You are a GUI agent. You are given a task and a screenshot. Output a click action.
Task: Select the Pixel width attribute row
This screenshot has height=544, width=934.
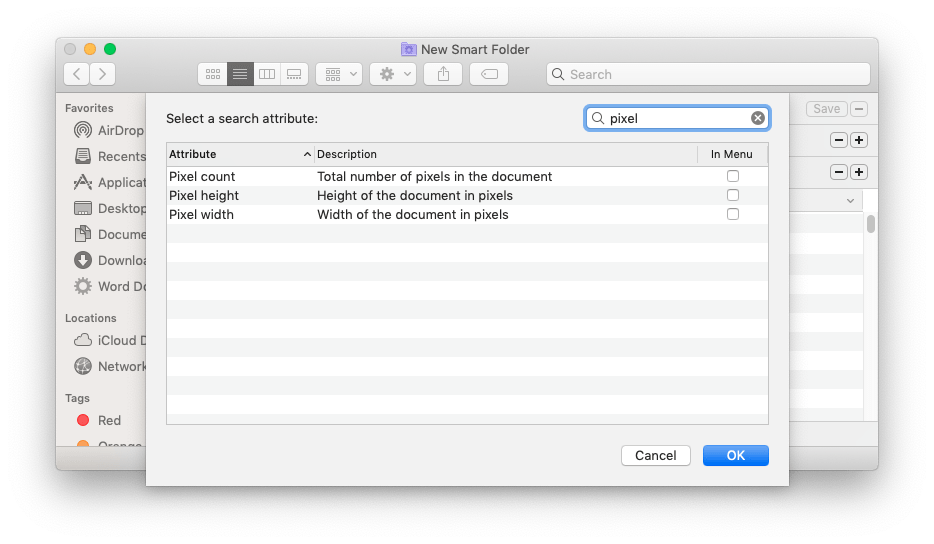[x=468, y=215]
